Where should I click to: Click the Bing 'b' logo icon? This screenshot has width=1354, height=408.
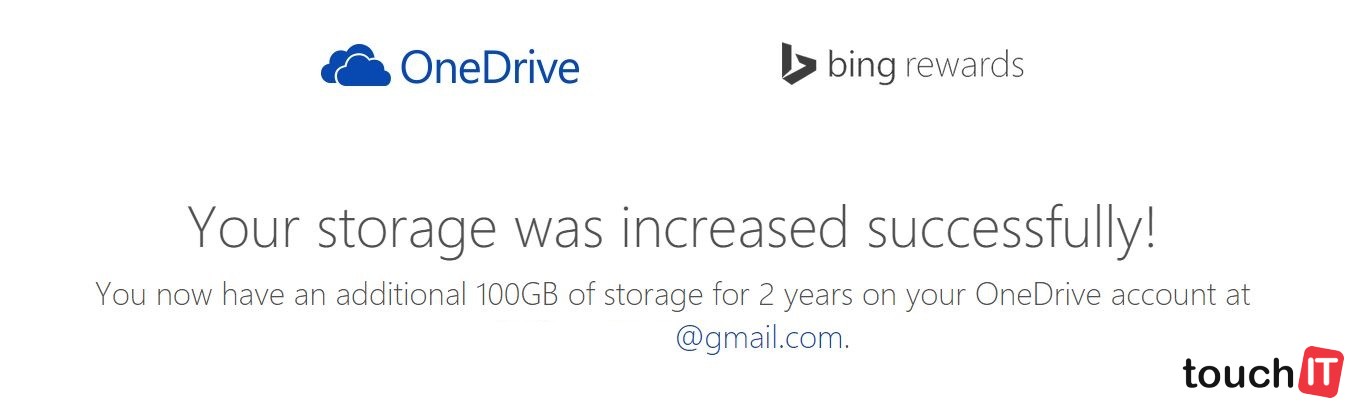point(798,64)
